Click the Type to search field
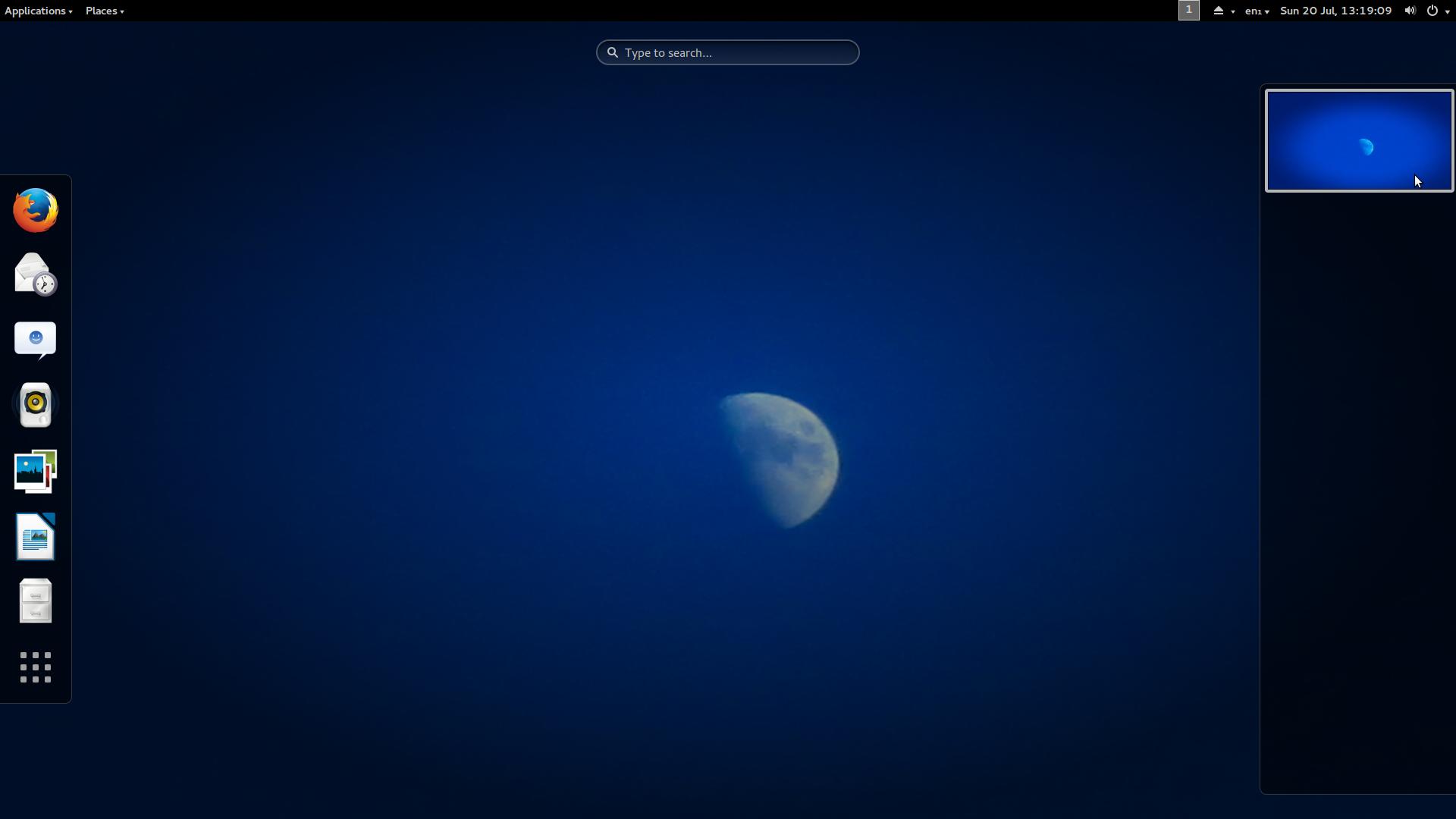Viewport: 1456px width, 819px height. pyautogui.click(x=728, y=52)
